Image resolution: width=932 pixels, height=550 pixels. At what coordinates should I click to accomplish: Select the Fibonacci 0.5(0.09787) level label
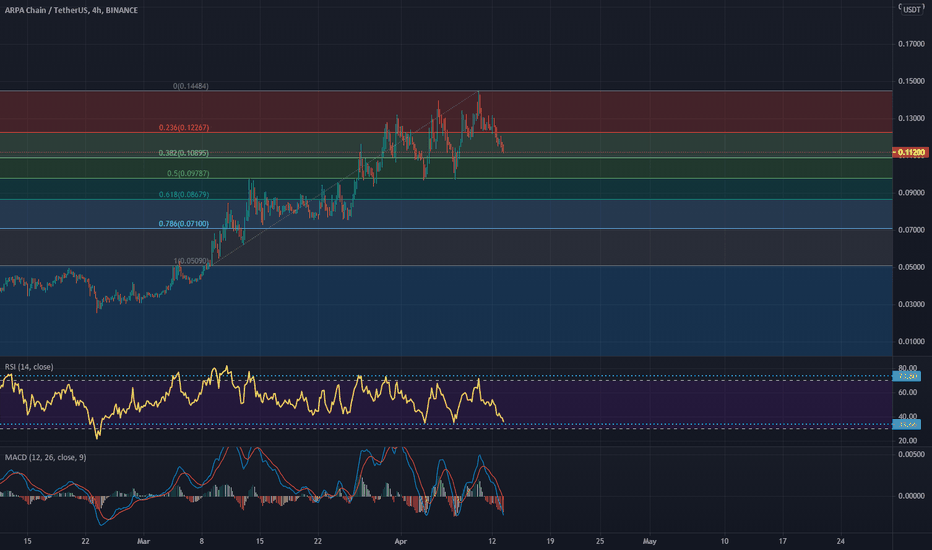click(x=188, y=174)
